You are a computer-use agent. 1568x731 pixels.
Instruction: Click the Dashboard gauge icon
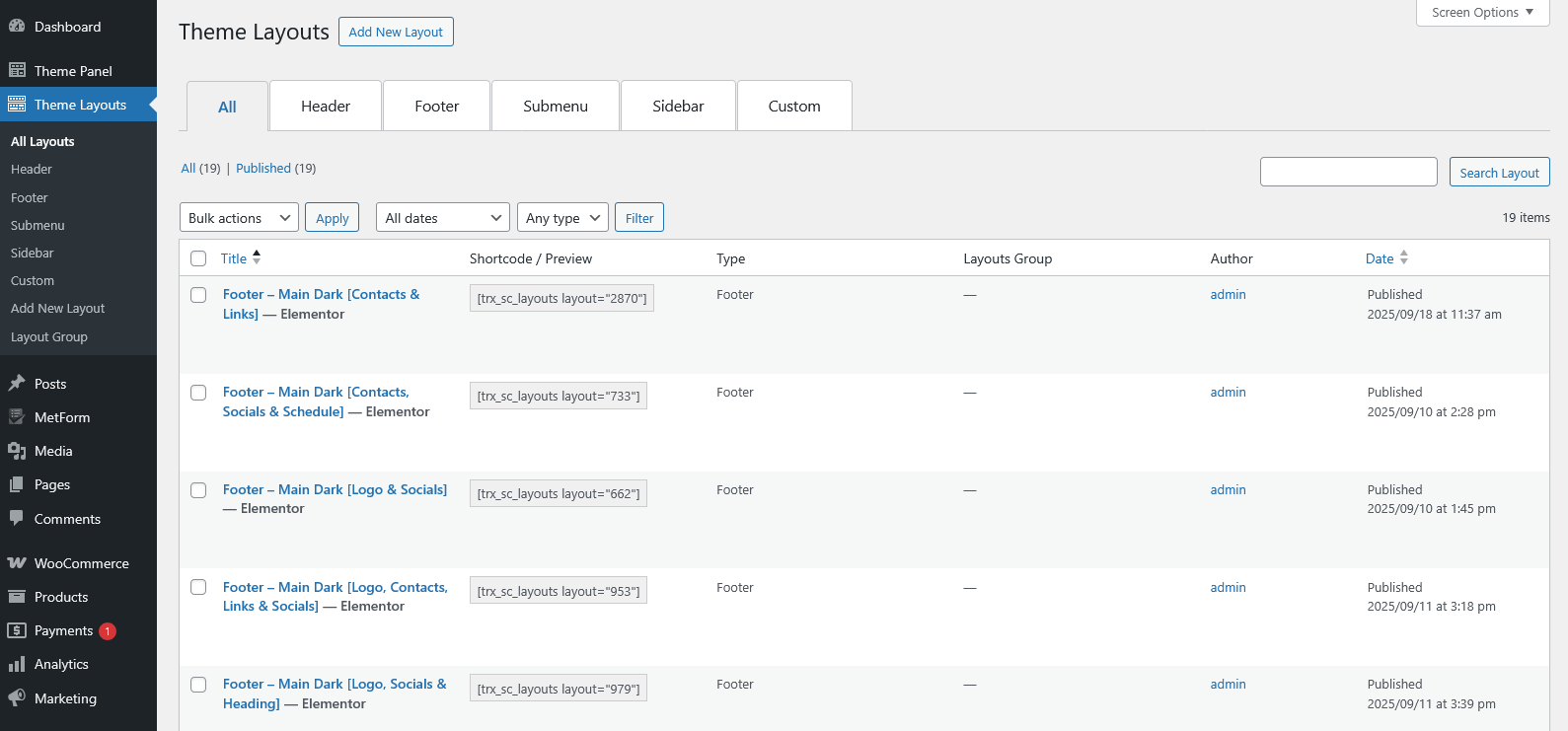17,27
